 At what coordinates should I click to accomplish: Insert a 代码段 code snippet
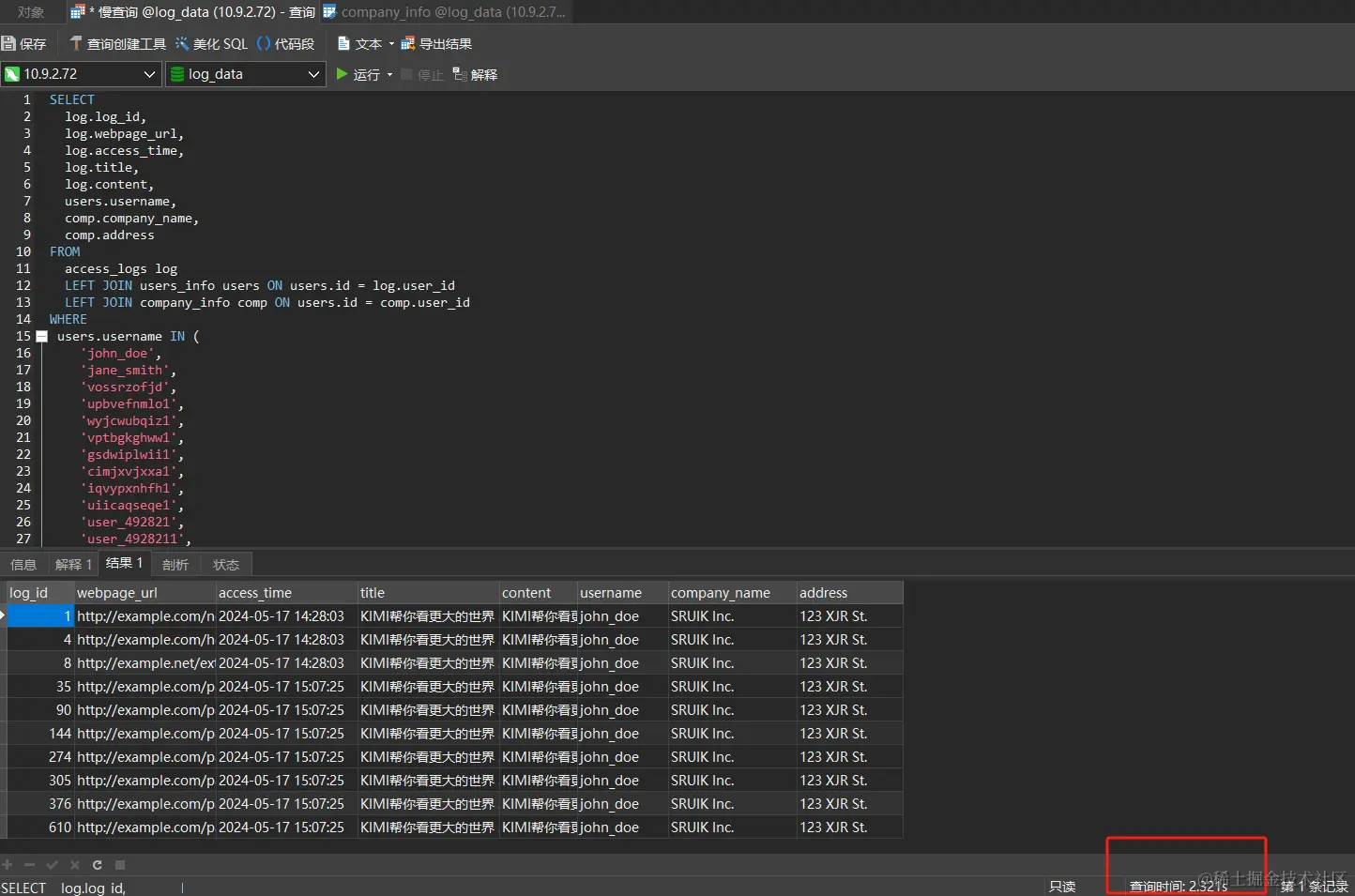[286, 44]
